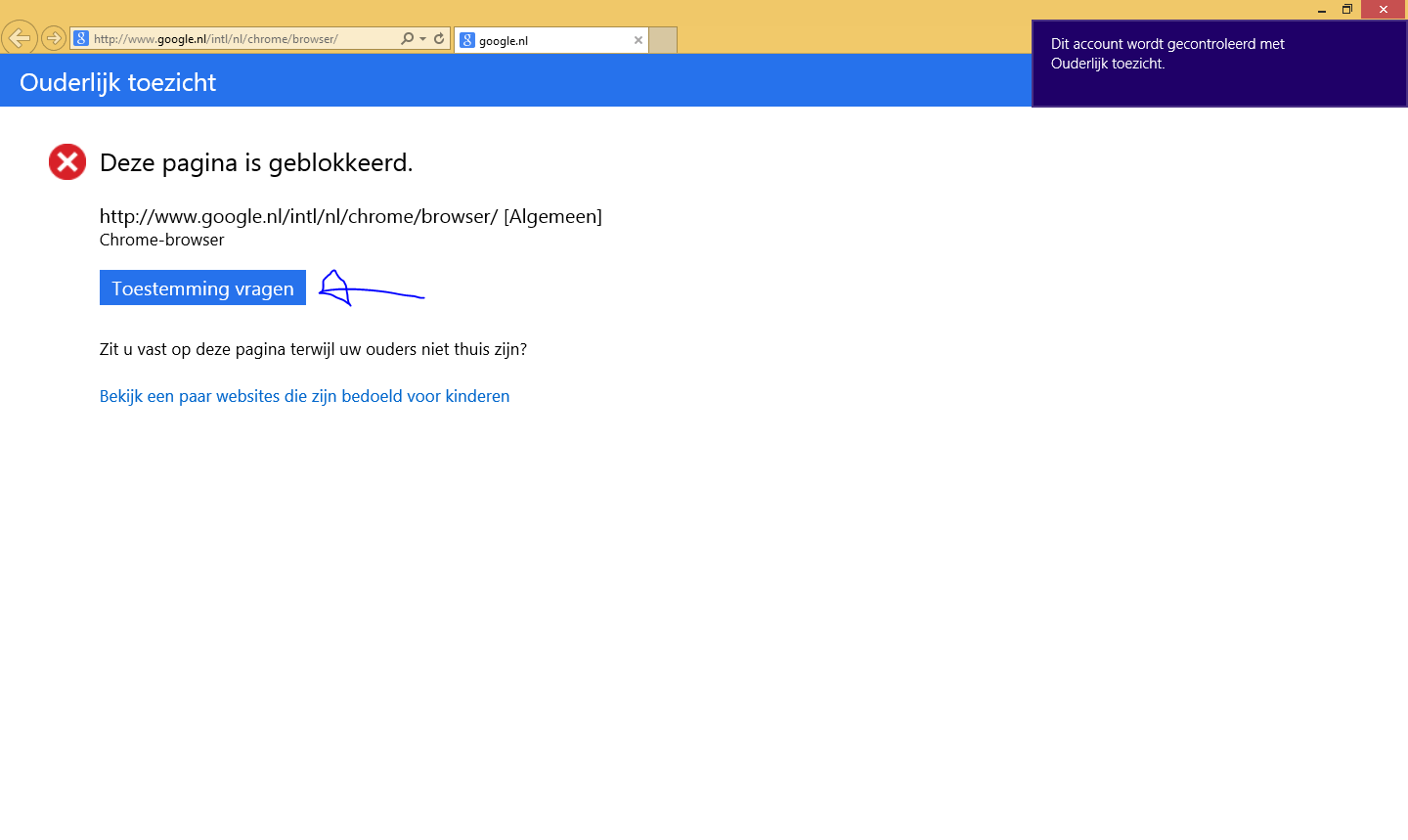Click text Zit u vast op deze pagina
The image size is (1408, 840).
pos(313,349)
